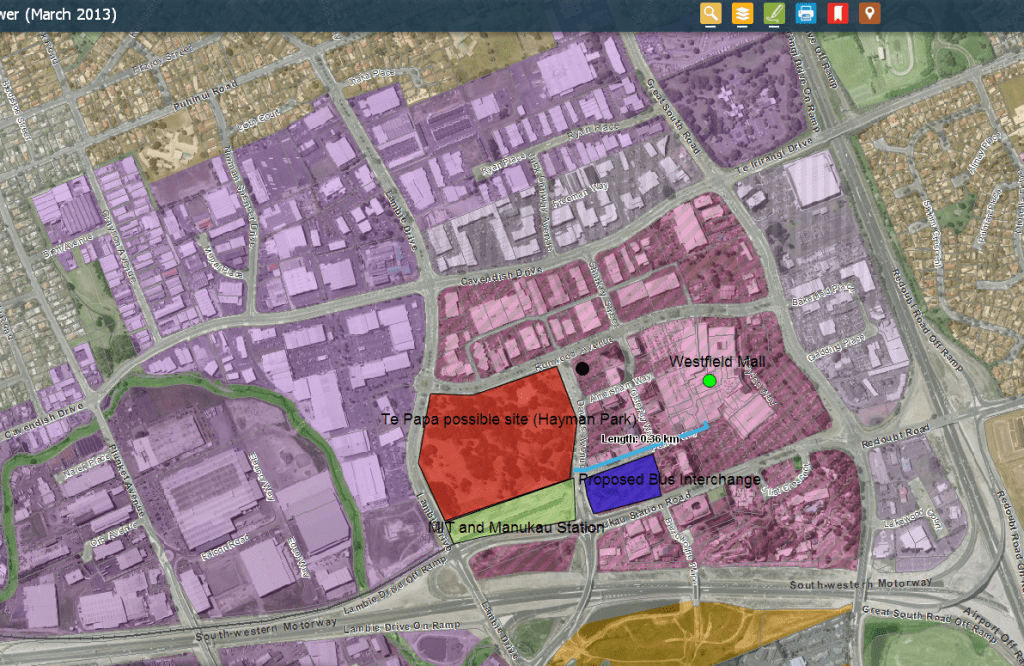
Task: Select the red Te Papa site polygon
Action: 490,460
